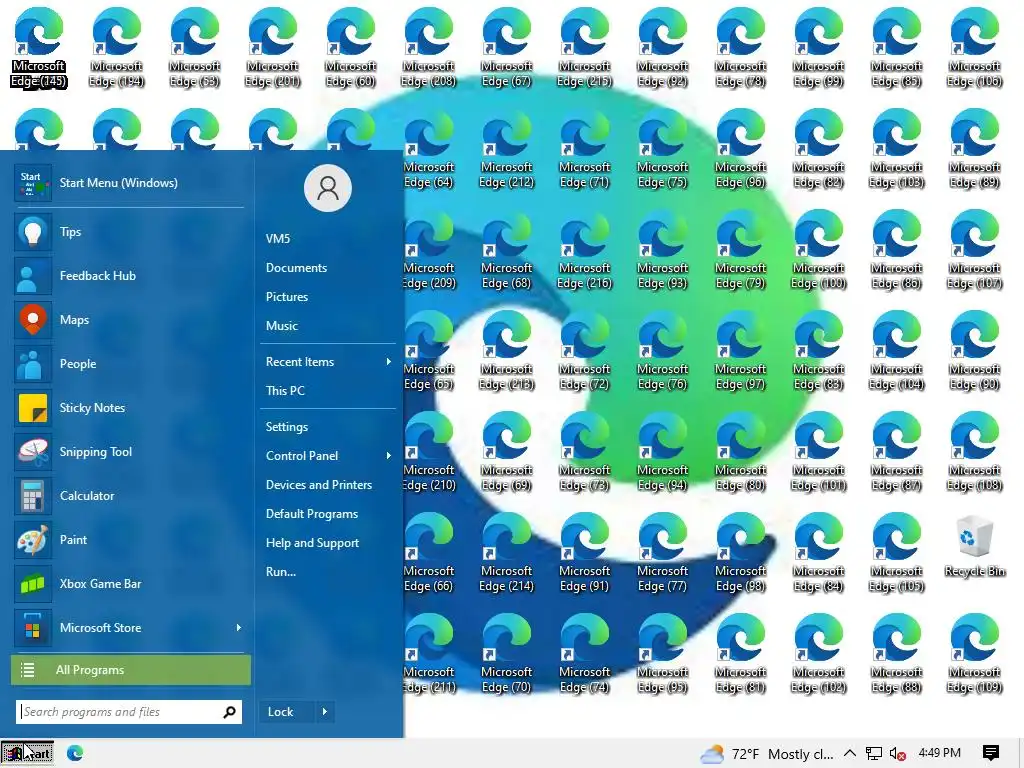Show hidden tray icons chevron

[x=850, y=753]
